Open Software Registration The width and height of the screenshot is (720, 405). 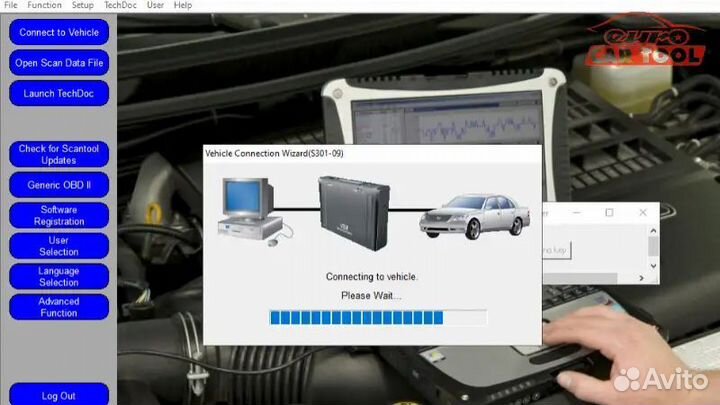59,215
